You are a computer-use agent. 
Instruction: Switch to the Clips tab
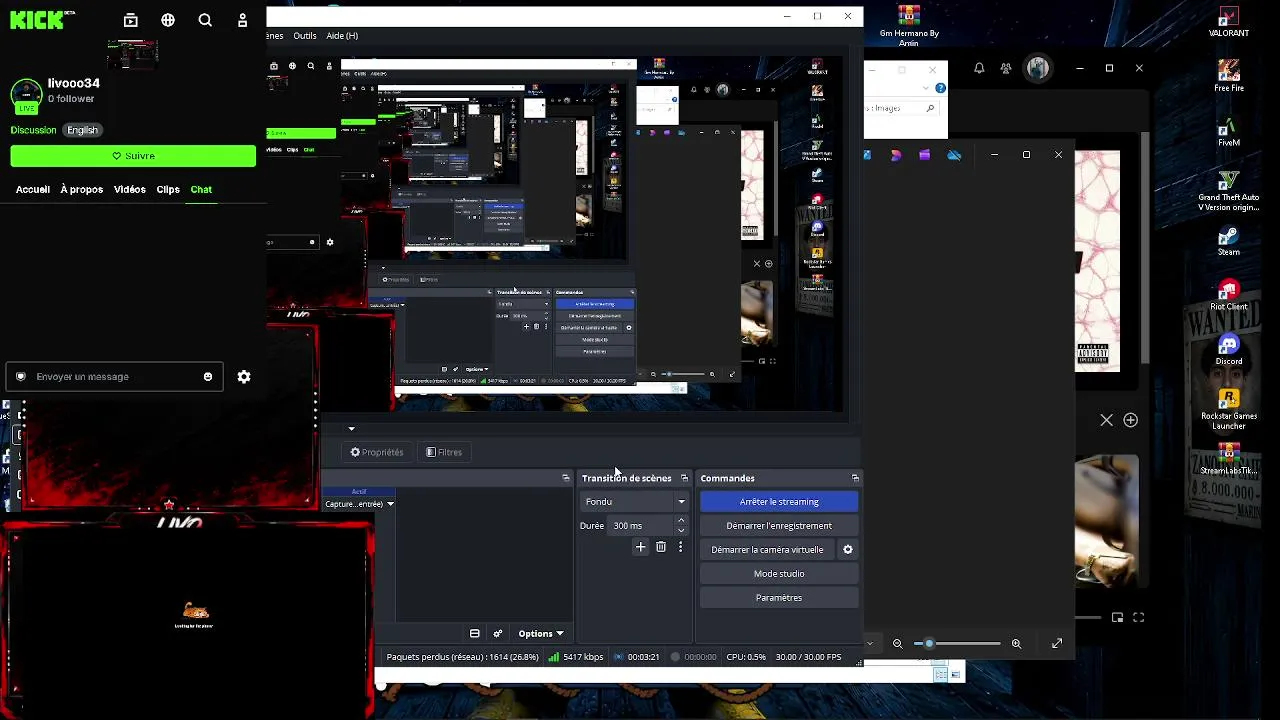coord(168,189)
